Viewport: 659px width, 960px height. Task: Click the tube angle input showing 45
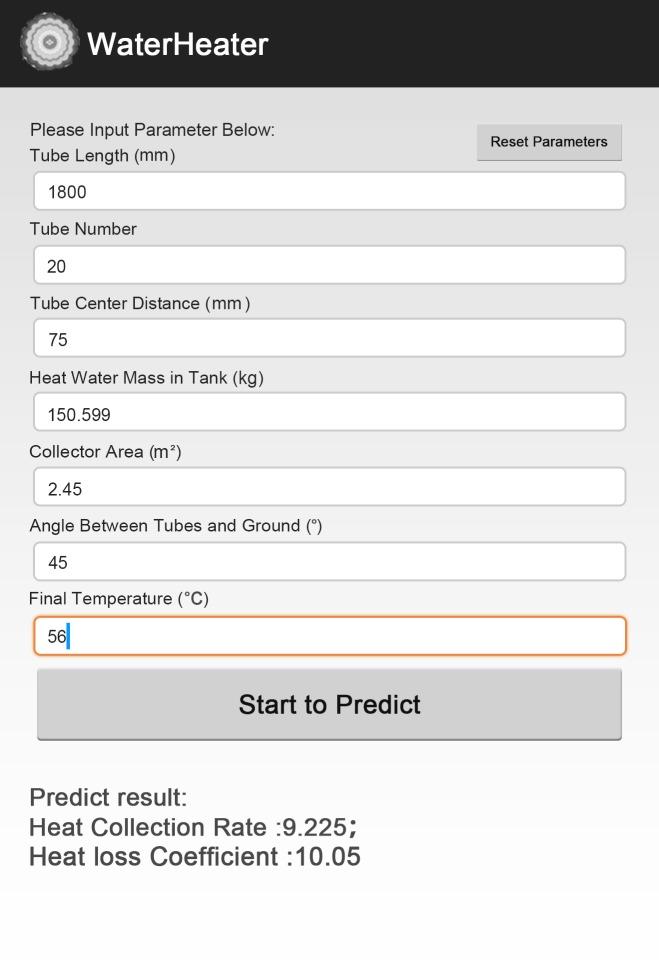click(329, 562)
